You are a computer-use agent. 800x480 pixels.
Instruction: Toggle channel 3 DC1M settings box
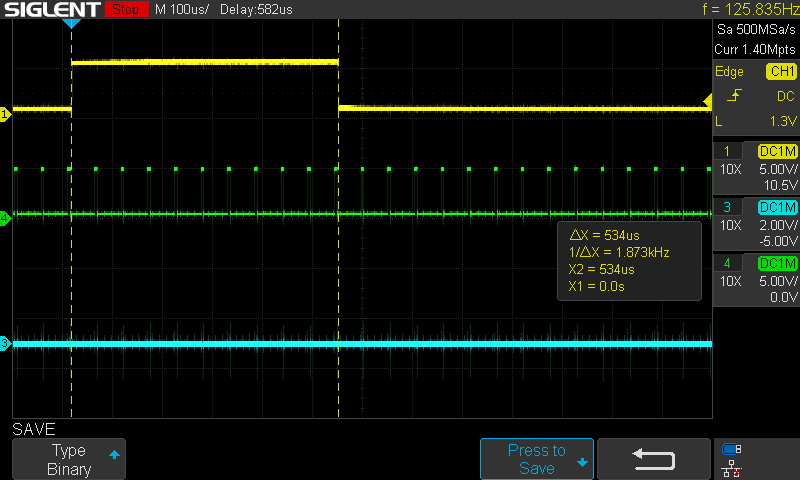point(777,207)
